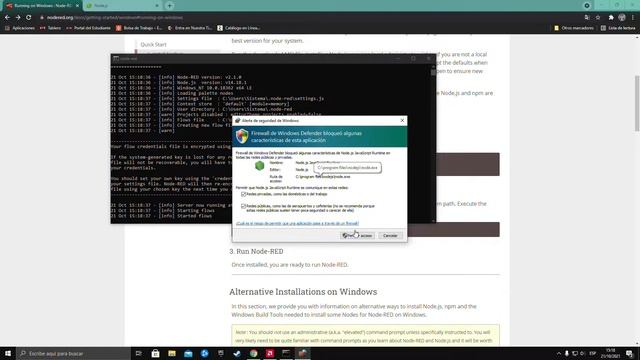Show hidden tray icons chevron
This screenshot has width=640, height=360.
(558, 353)
